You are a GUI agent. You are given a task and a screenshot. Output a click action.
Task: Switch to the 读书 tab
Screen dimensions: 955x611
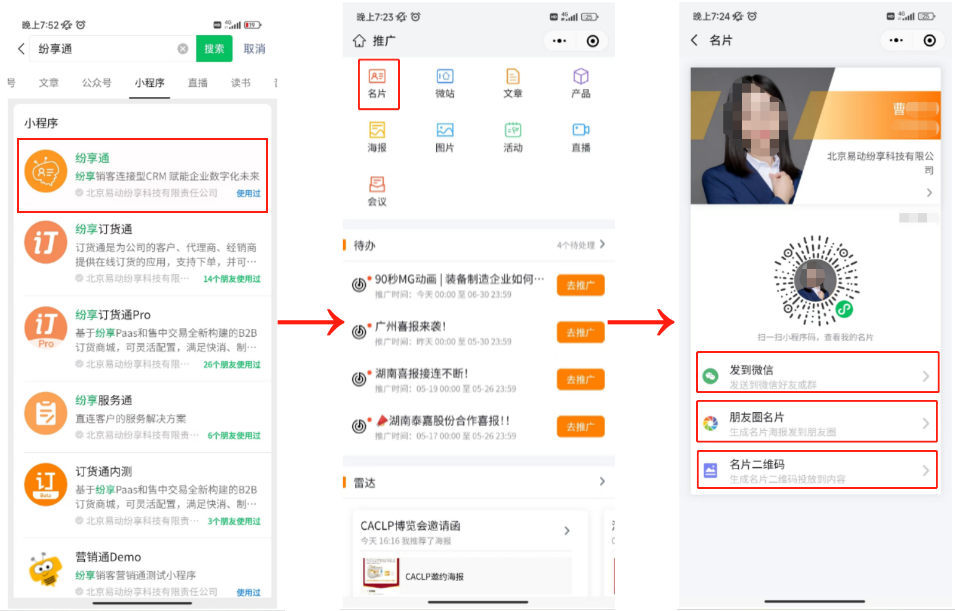[x=241, y=83]
